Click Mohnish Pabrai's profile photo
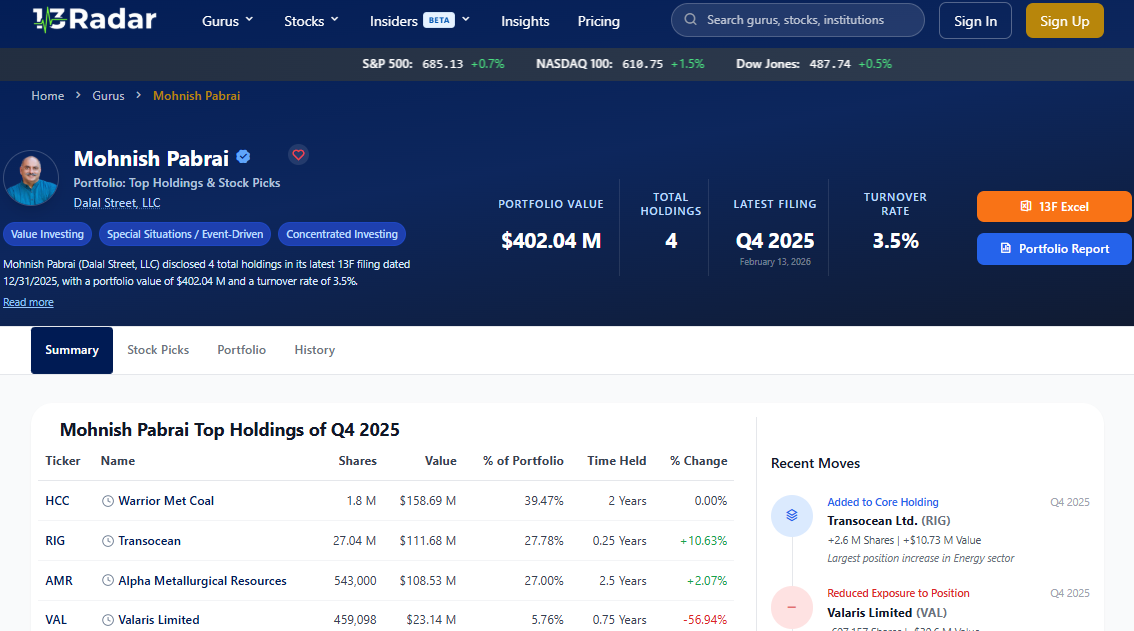 tap(31, 178)
